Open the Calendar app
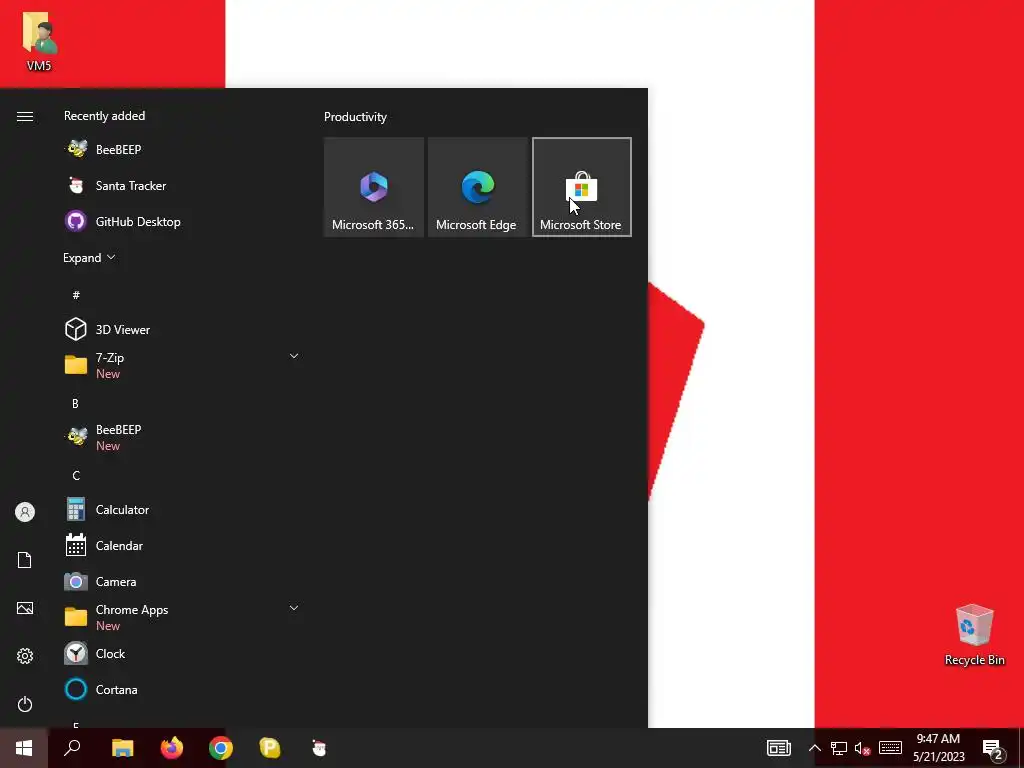The height and width of the screenshot is (768, 1024). [x=183, y=545]
